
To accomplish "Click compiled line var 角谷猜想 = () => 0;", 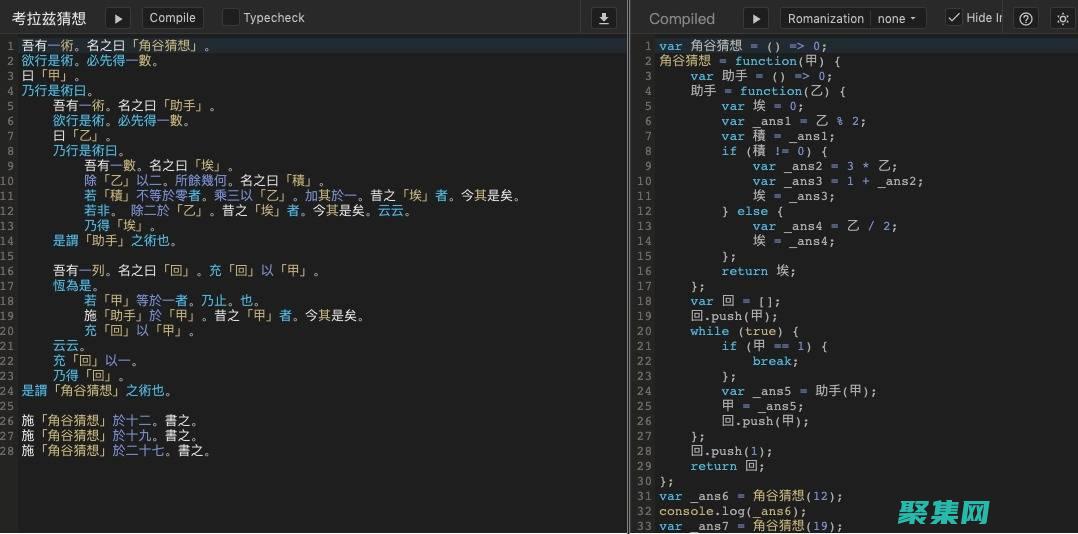I will 743,46.
